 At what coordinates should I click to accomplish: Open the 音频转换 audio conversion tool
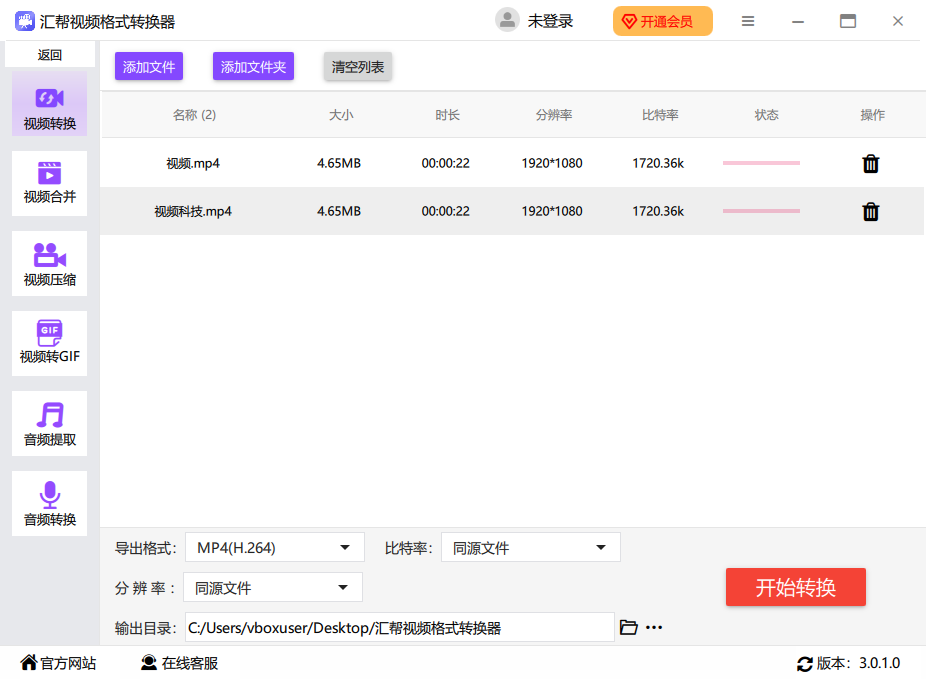point(49,503)
